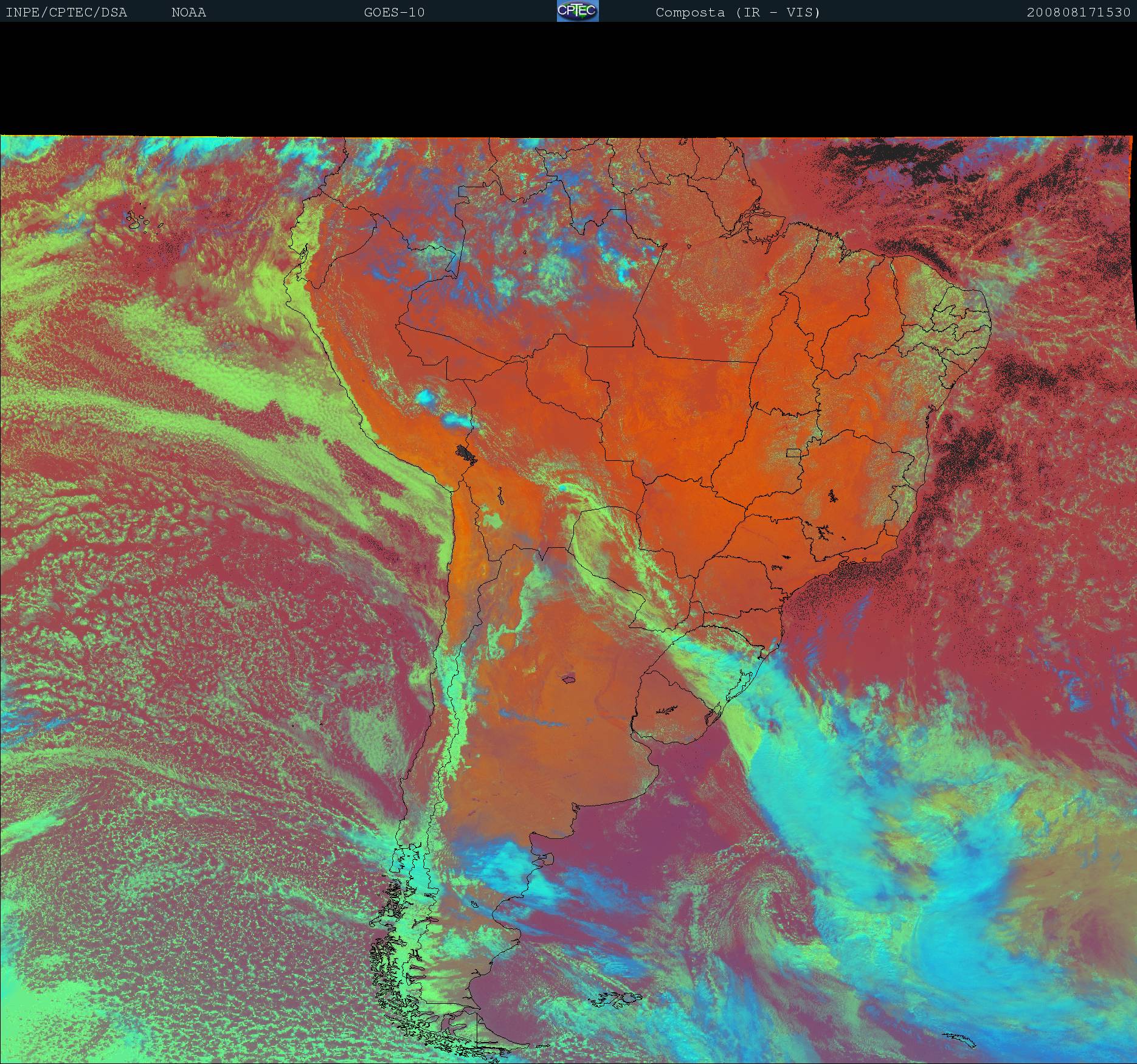
Task: Click the black band above satellite image
Action: 568,79
